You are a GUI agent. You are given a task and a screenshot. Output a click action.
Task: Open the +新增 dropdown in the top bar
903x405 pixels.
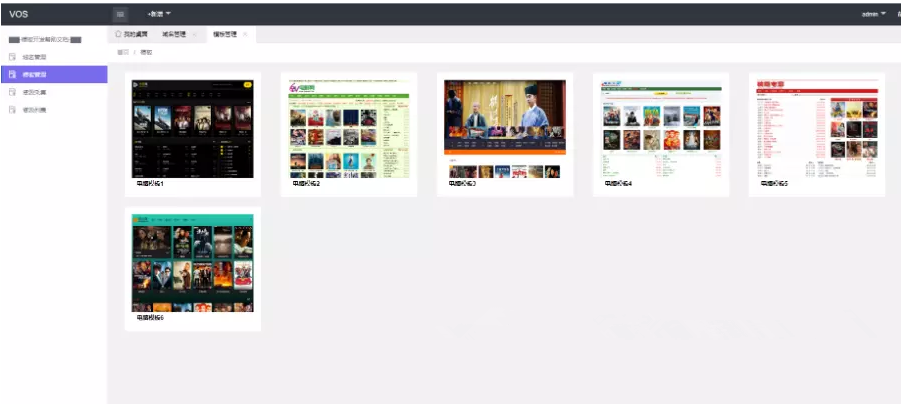tap(159, 14)
